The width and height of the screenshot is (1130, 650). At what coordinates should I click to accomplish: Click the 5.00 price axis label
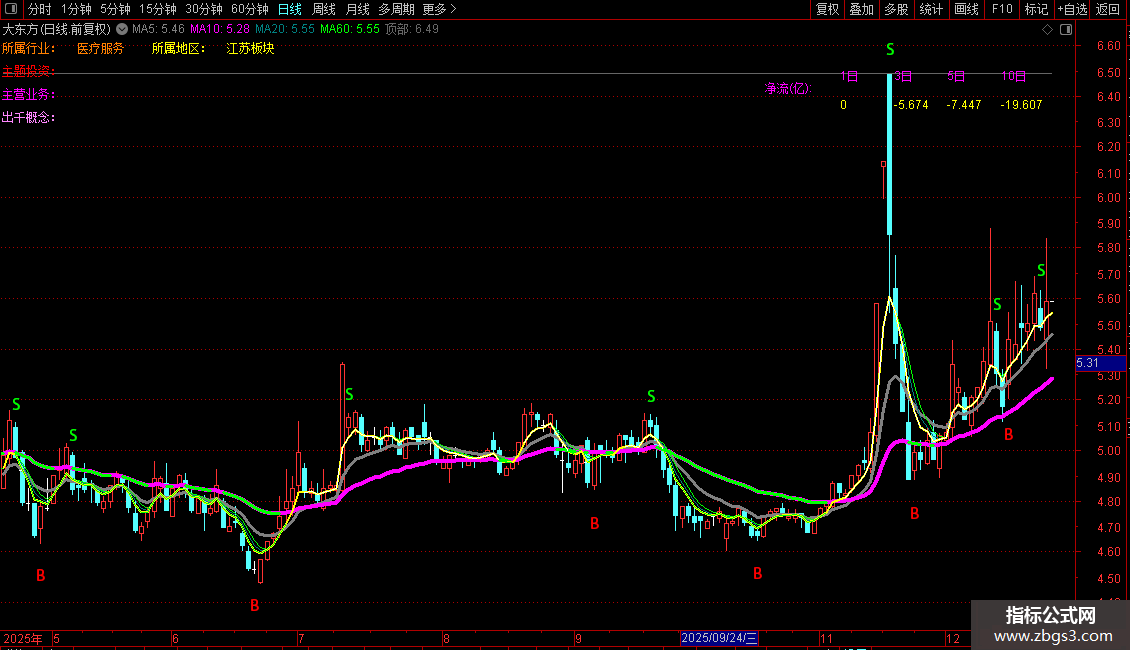click(1108, 451)
